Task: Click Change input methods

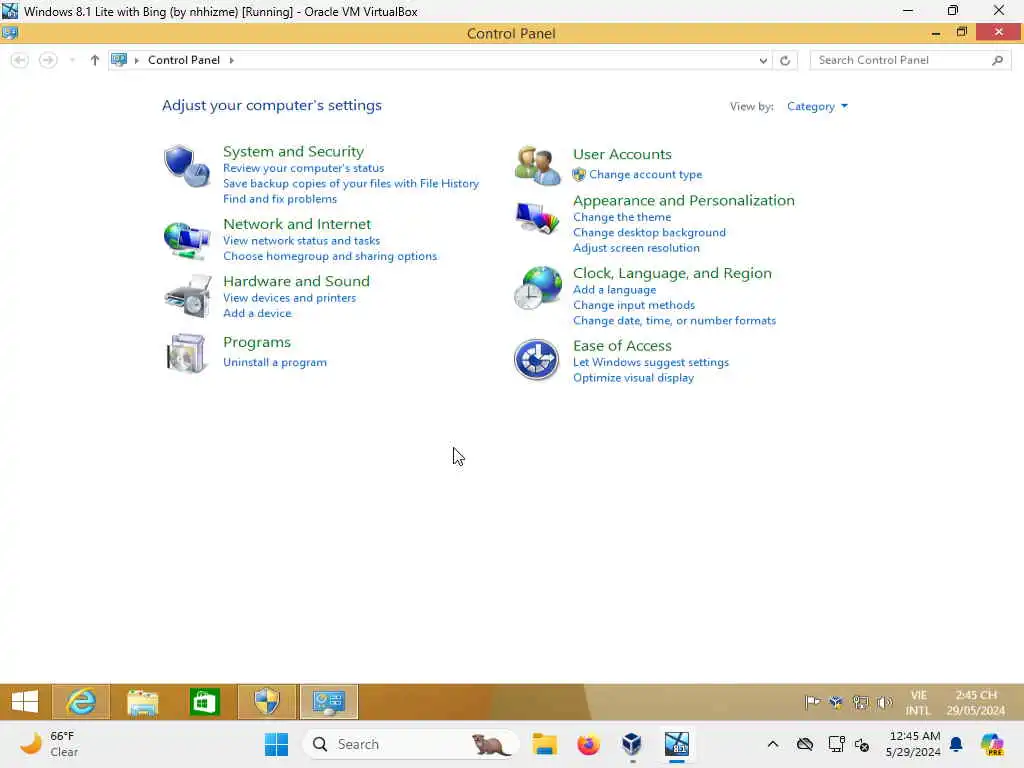Action: [x=633, y=305]
